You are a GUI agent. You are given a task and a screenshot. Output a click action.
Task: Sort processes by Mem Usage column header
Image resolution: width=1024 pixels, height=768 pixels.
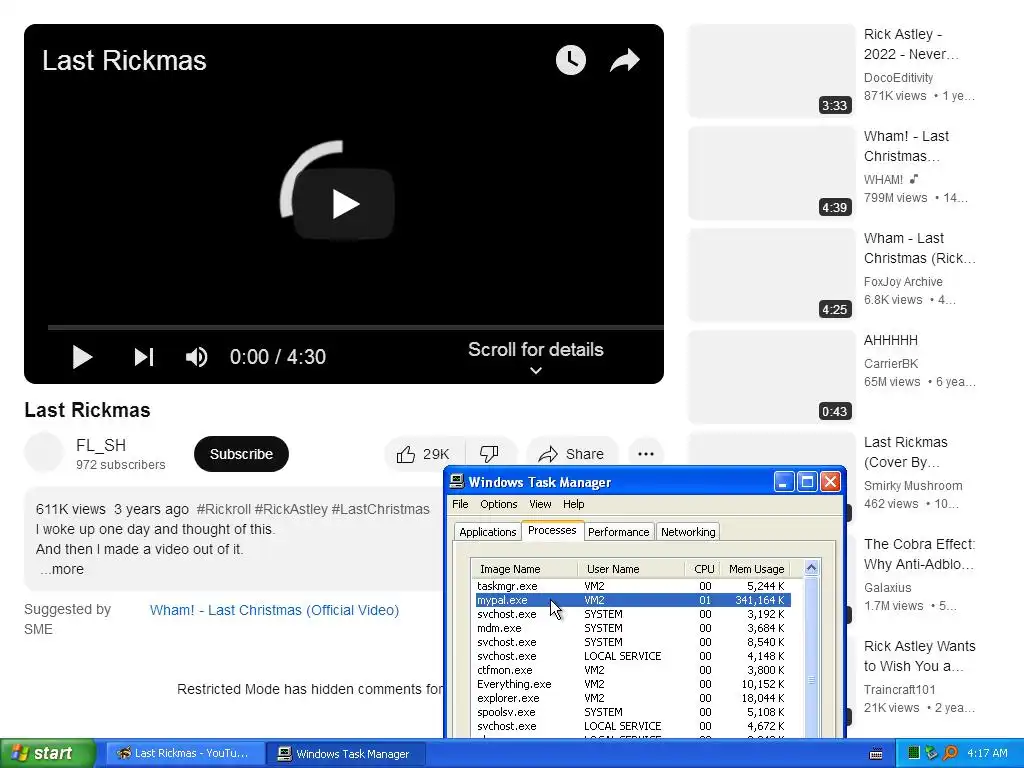pyautogui.click(x=756, y=569)
